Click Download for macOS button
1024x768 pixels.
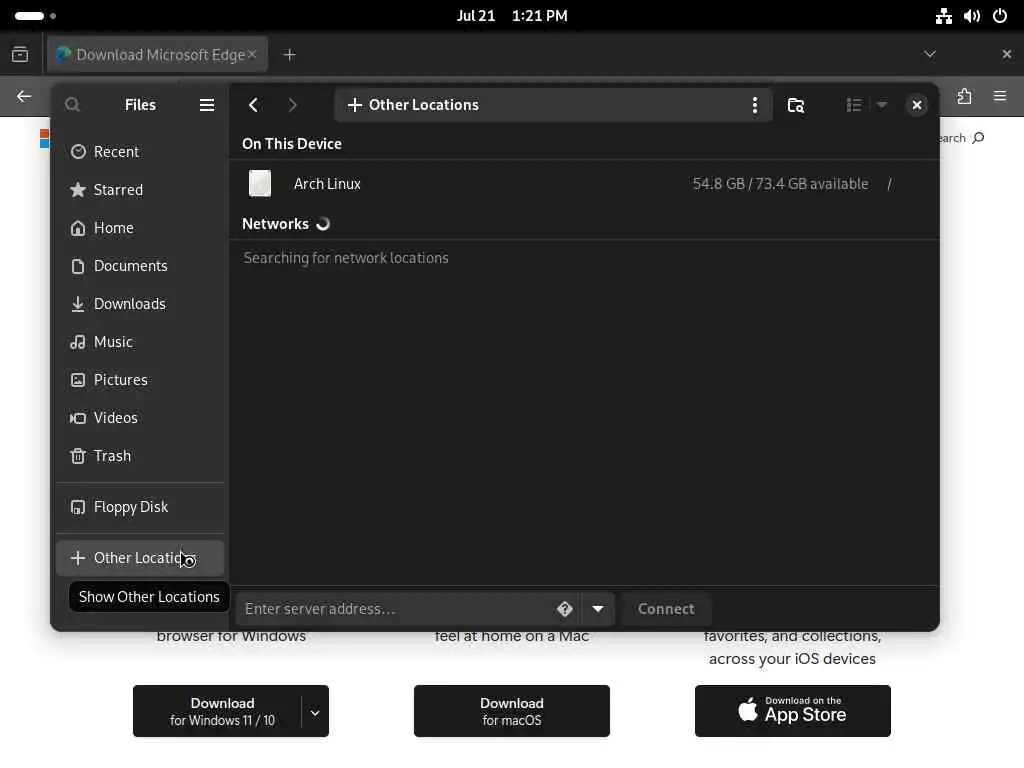point(512,711)
